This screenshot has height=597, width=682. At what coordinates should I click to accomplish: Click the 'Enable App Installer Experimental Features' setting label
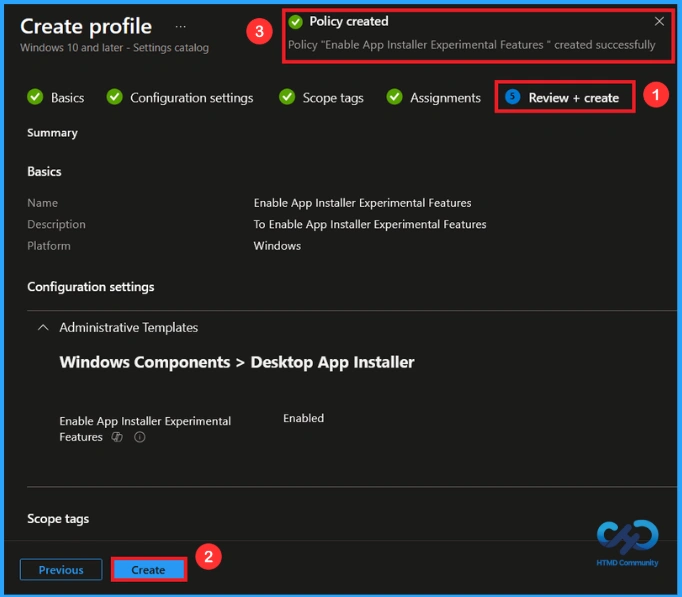pos(145,429)
